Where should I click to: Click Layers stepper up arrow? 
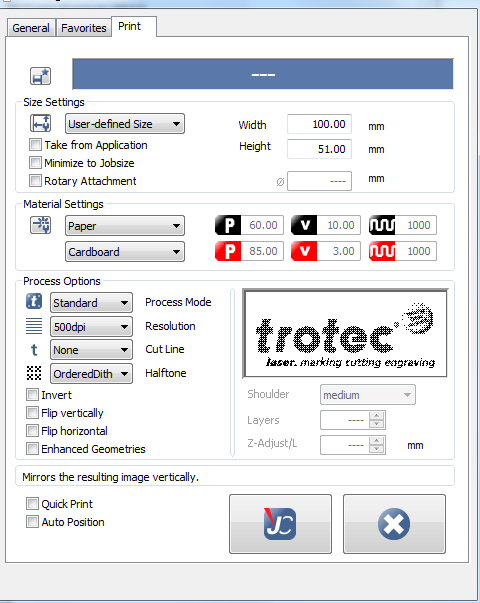[377, 416]
